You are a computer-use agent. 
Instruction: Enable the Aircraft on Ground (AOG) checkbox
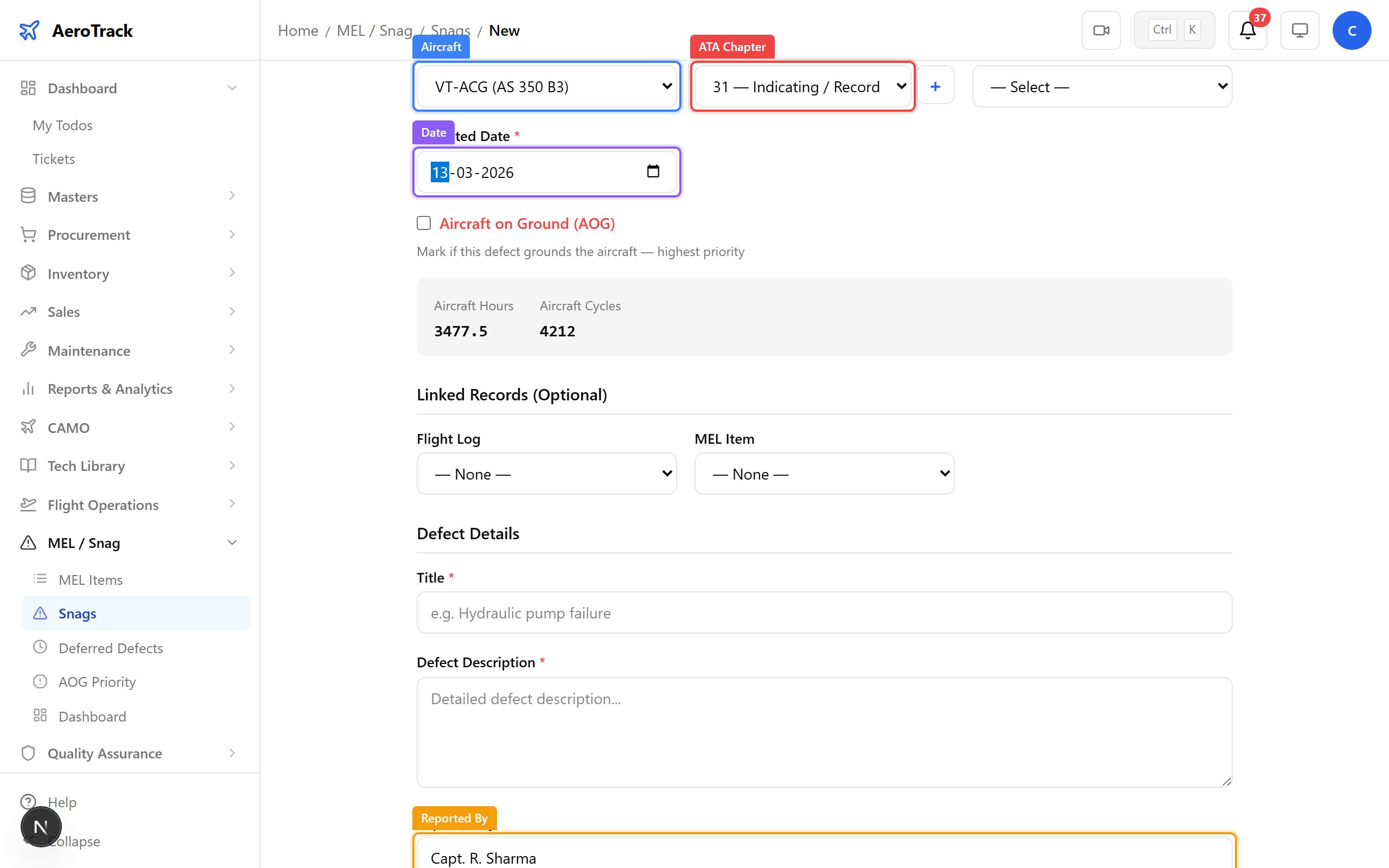[x=424, y=223]
